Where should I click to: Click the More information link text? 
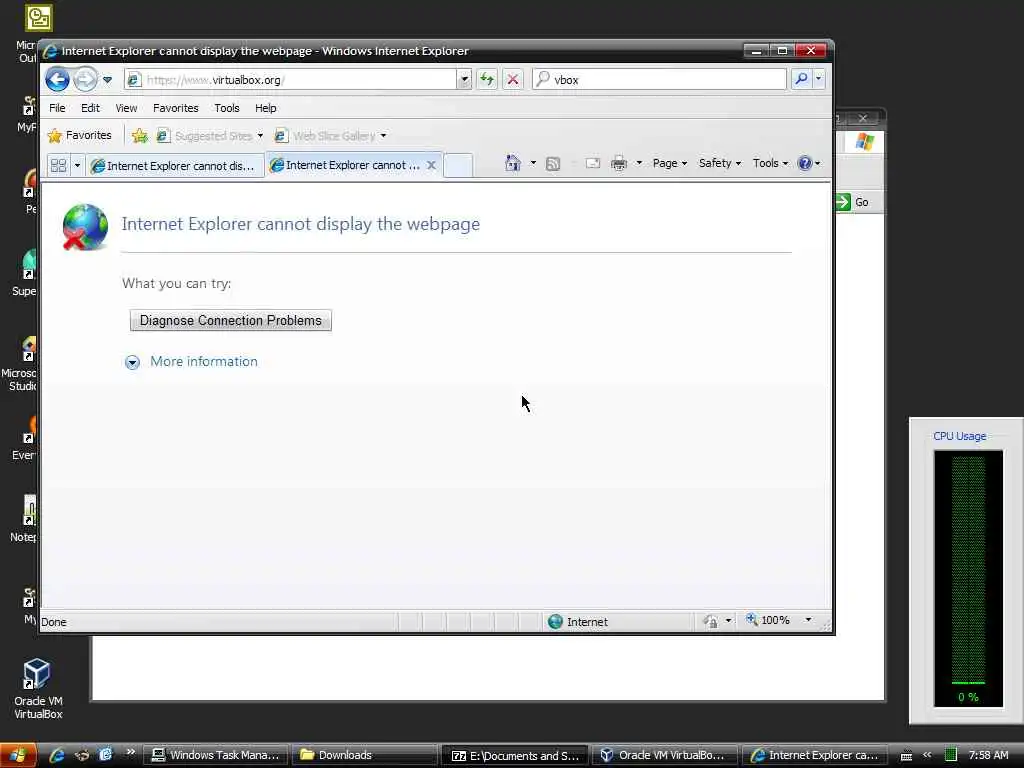(x=204, y=362)
